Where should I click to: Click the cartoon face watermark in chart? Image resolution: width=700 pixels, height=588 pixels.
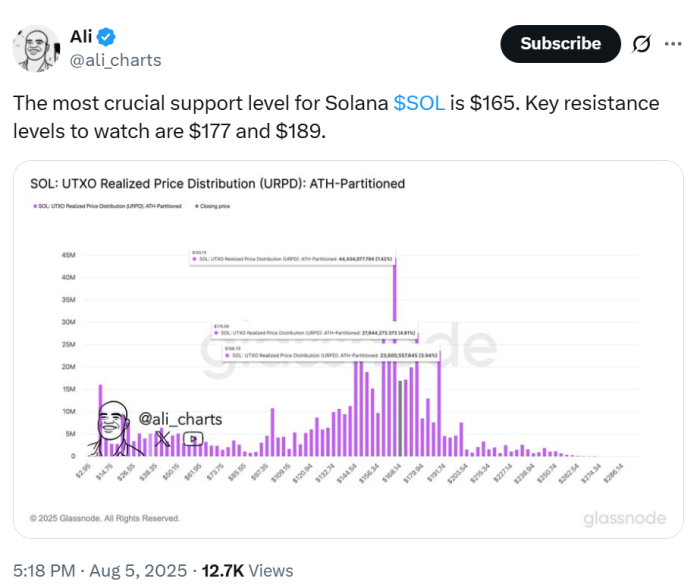coord(112,427)
